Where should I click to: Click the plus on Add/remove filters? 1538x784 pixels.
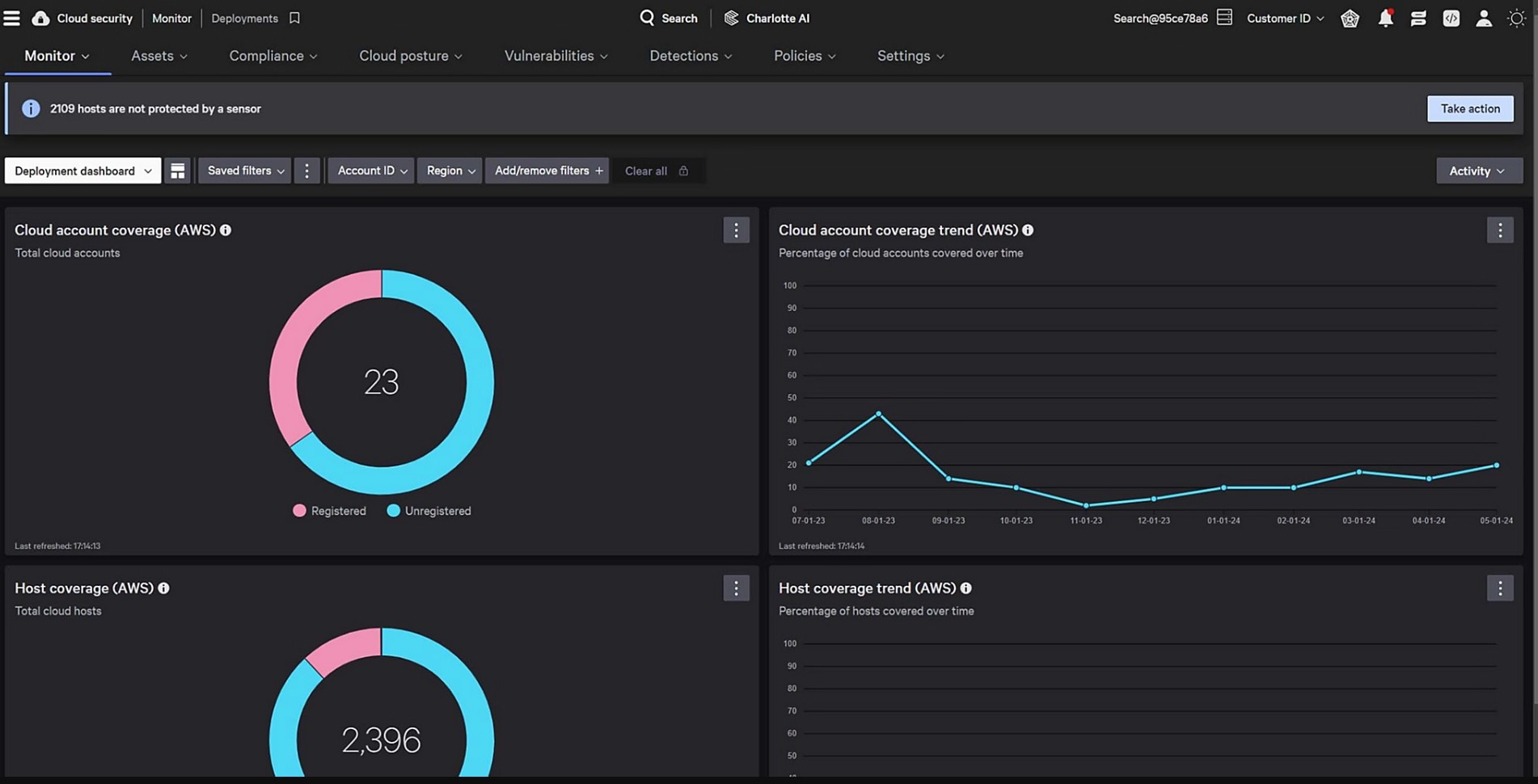point(599,171)
